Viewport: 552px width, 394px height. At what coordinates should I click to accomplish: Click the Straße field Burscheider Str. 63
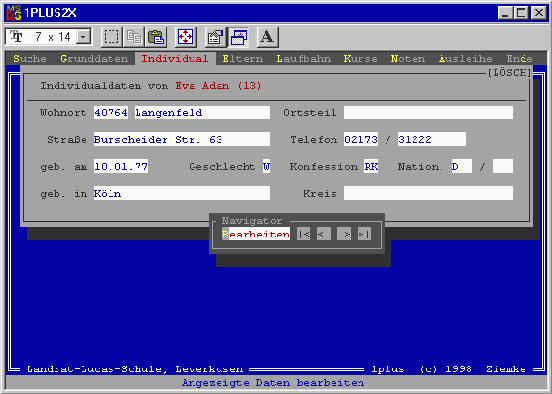click(182, 139)
